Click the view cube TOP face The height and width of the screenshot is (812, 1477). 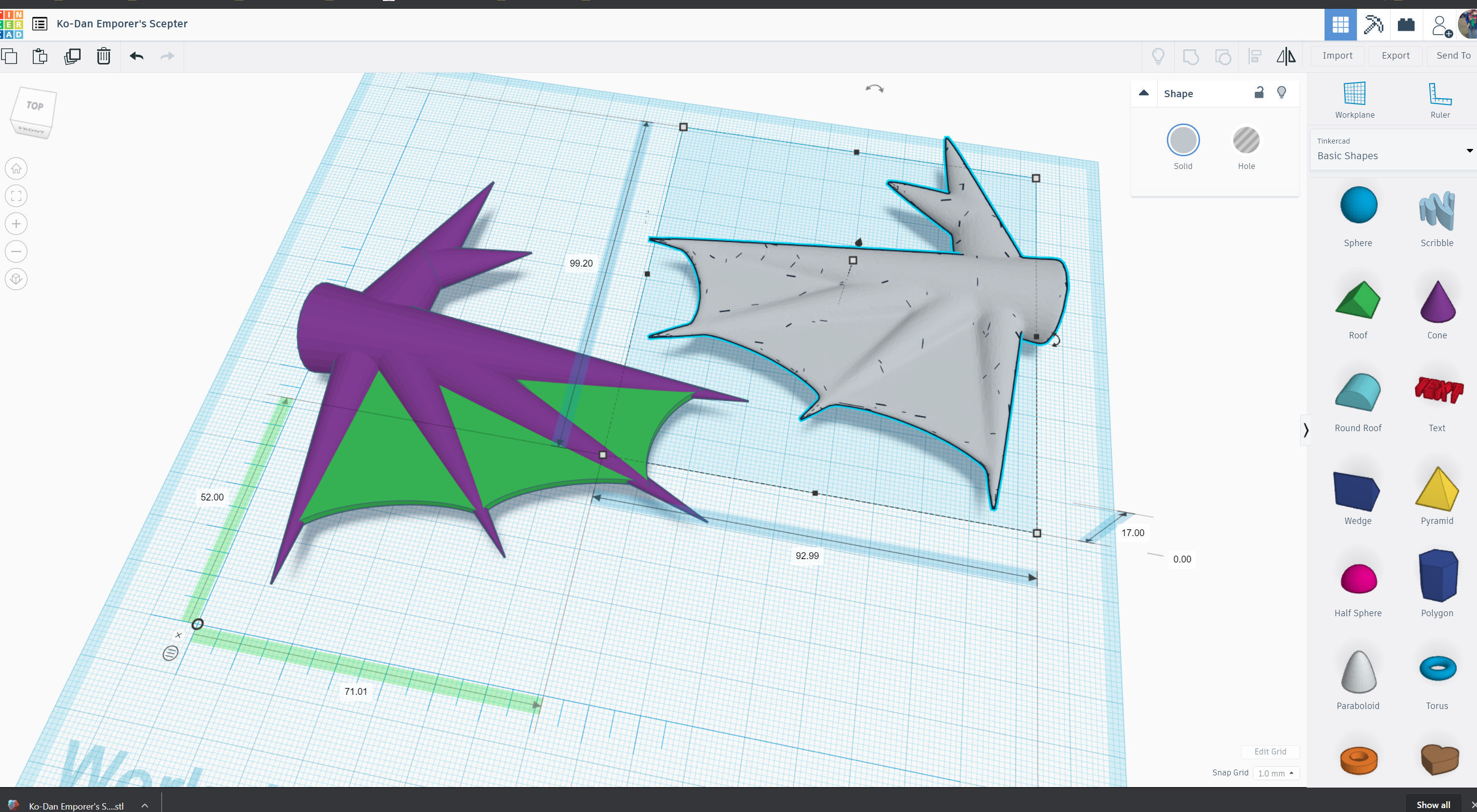tap(35, 106)
